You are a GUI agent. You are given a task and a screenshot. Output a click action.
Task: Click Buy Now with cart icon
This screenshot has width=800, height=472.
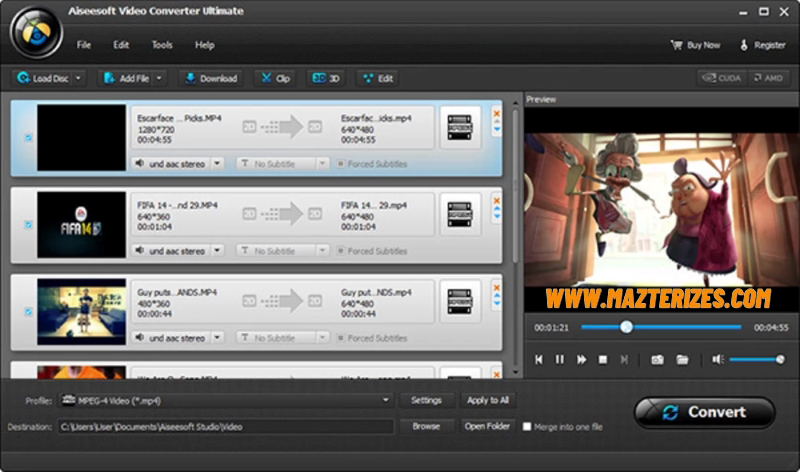point(695,45)
